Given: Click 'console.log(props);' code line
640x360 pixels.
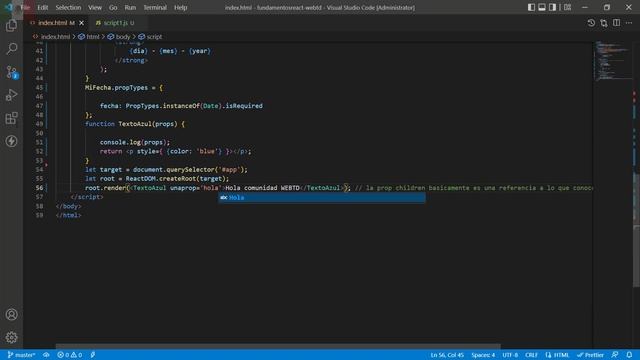Looking at the screenshot, I should 135,142.
